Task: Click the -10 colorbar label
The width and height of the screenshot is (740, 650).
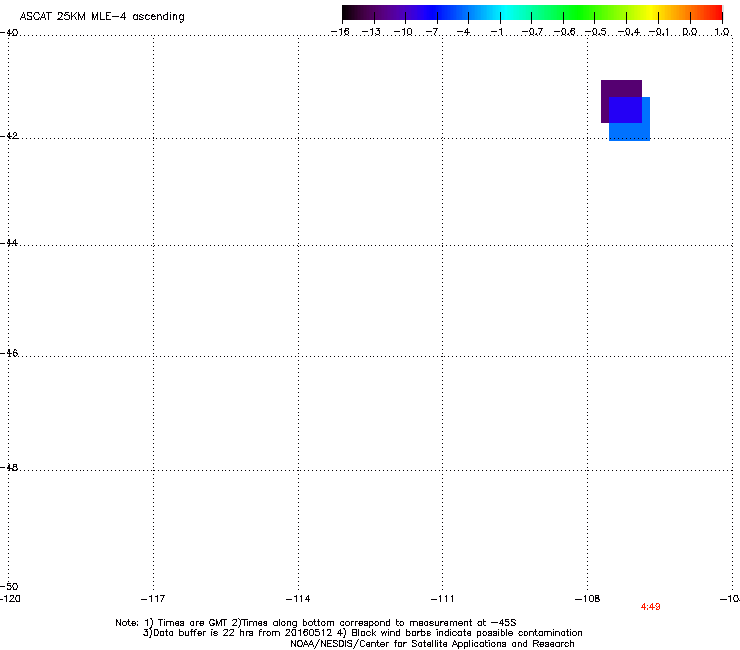Action: click(403, 32)
